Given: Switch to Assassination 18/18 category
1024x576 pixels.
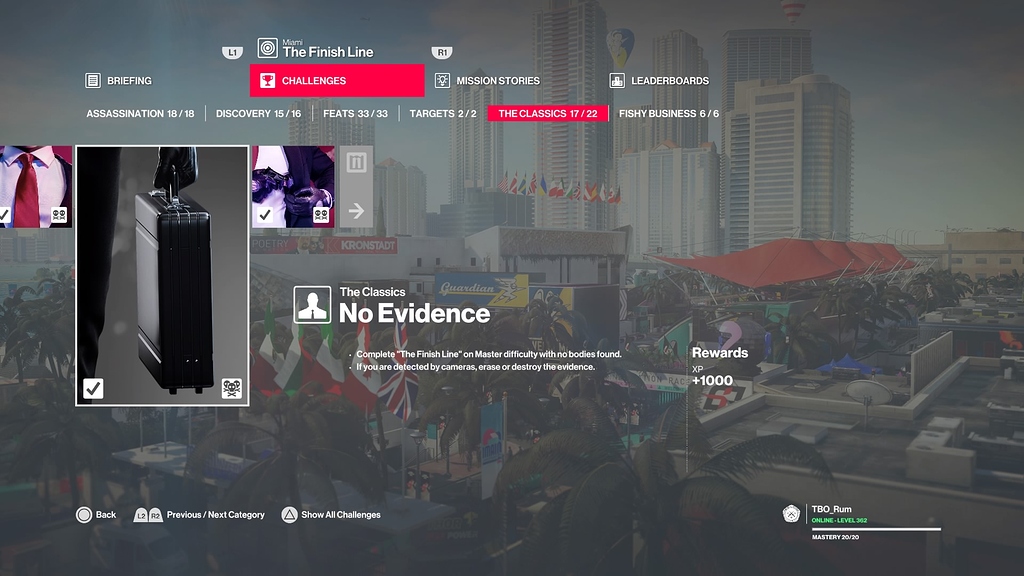Looking at the screenshot, I should [x=140, y=114].
